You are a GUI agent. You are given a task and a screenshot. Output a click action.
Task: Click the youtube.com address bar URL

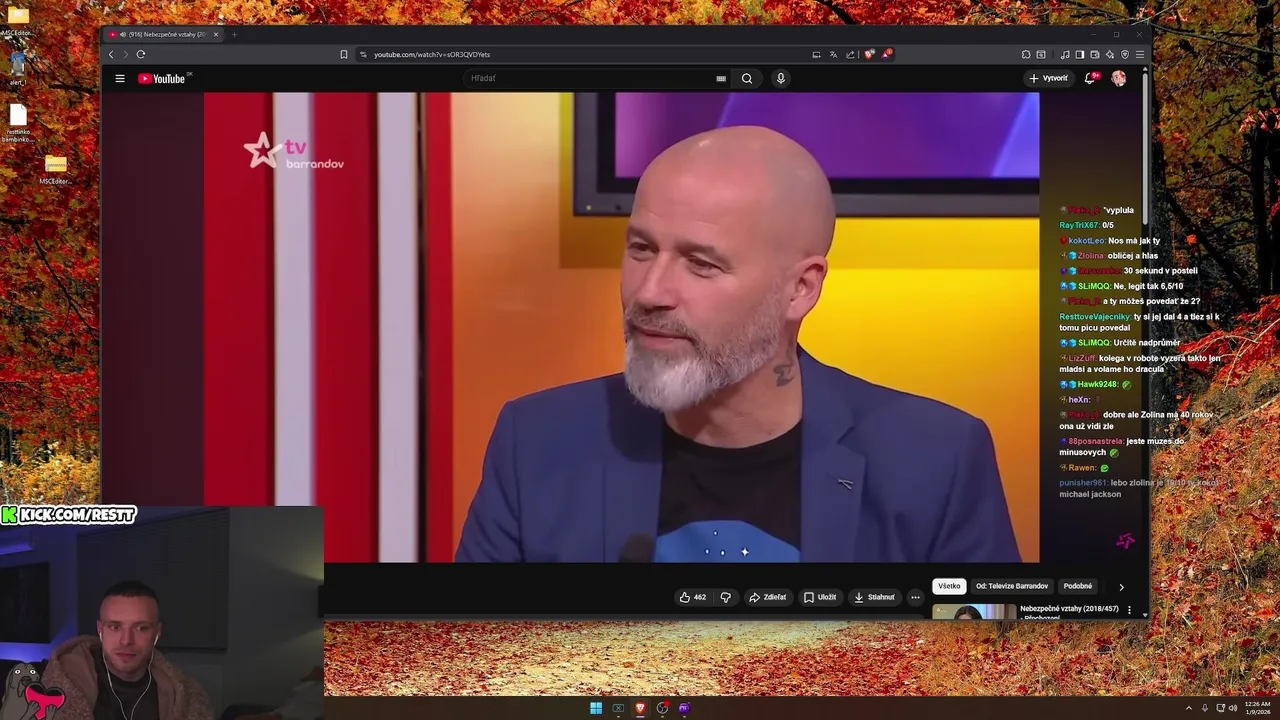coord(432,54)
